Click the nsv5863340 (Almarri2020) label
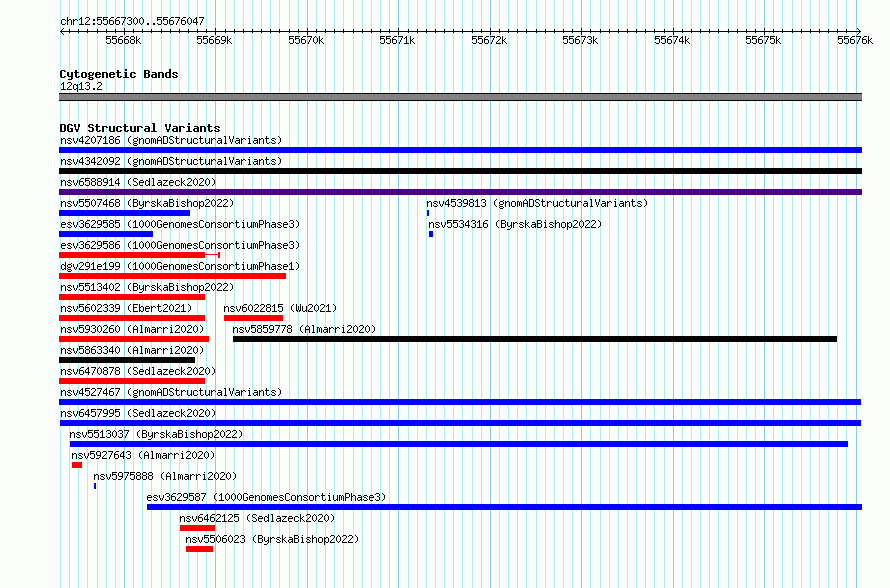Screen dimensions: 890x588 tap(132, 350)
